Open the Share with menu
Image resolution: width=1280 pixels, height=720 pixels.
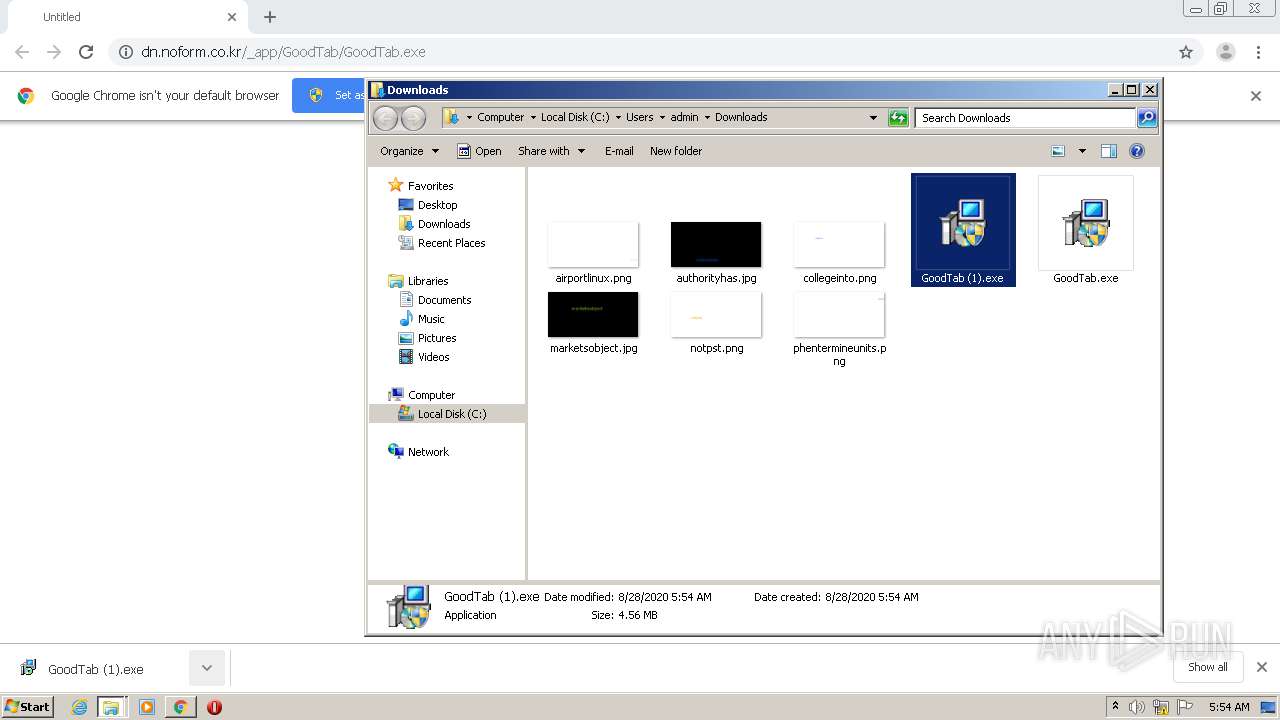pos(551,151)
